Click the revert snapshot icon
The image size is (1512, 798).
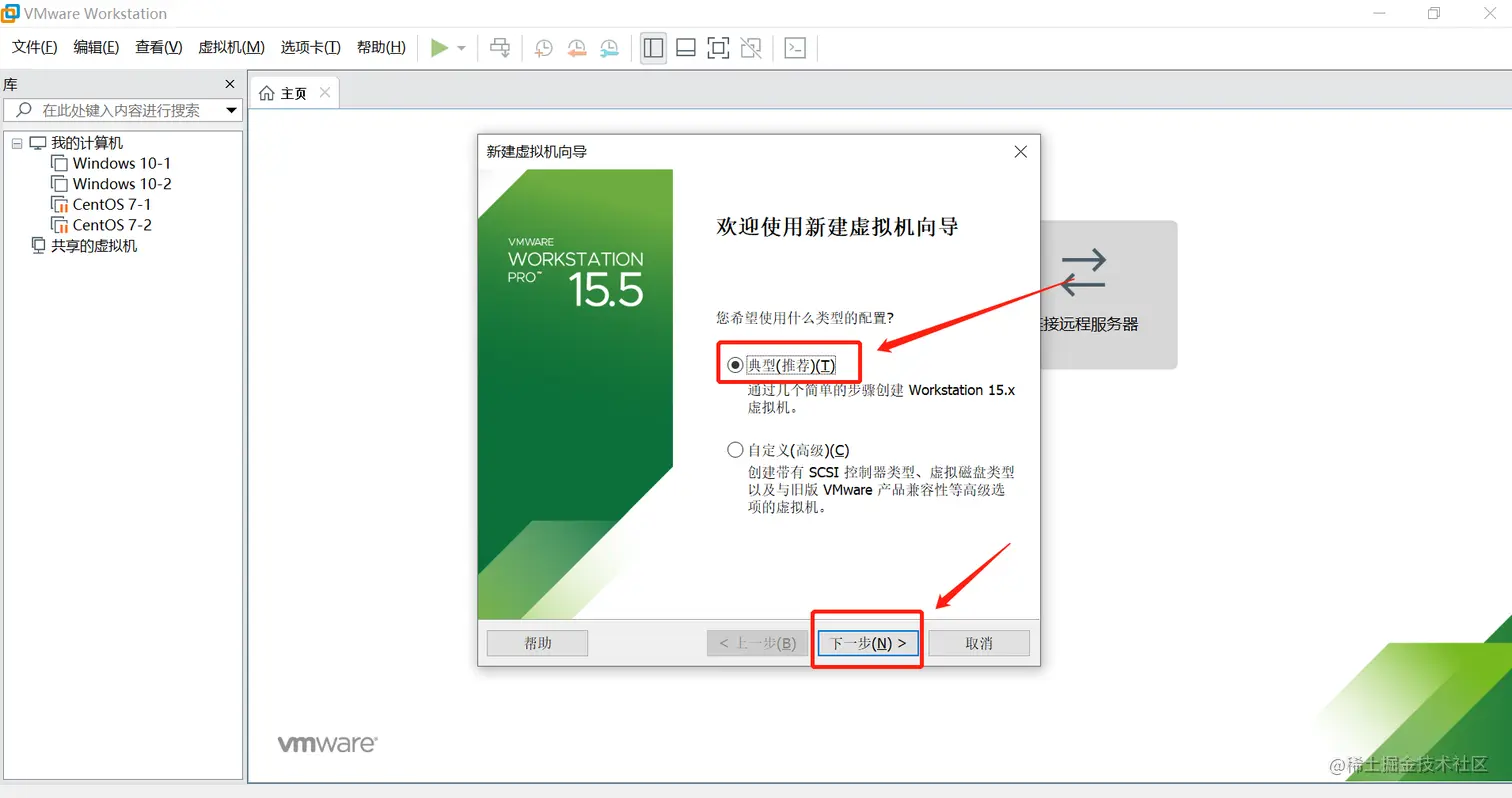[576, 47]
